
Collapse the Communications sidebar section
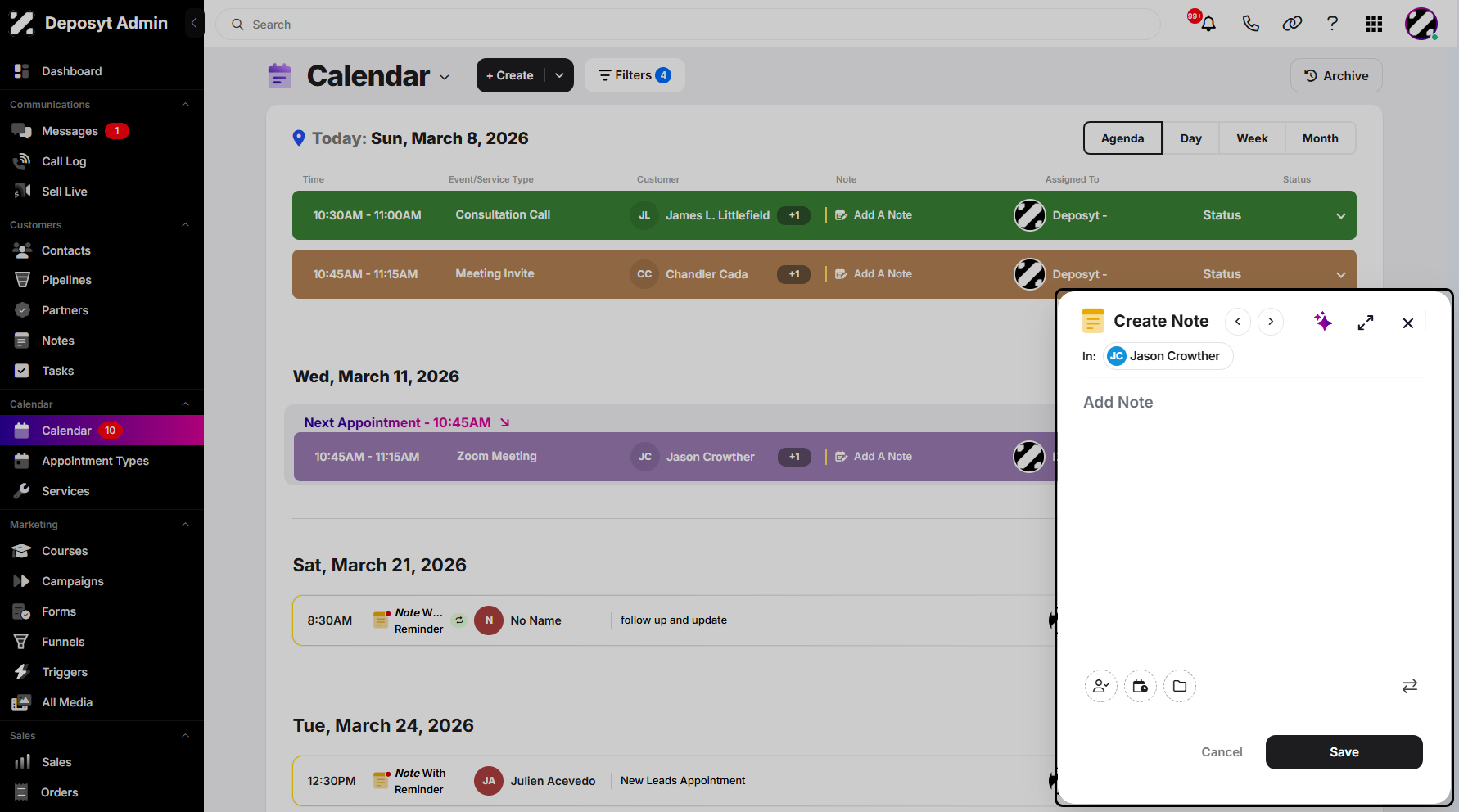pyautogui.click(x=185, y=105)
